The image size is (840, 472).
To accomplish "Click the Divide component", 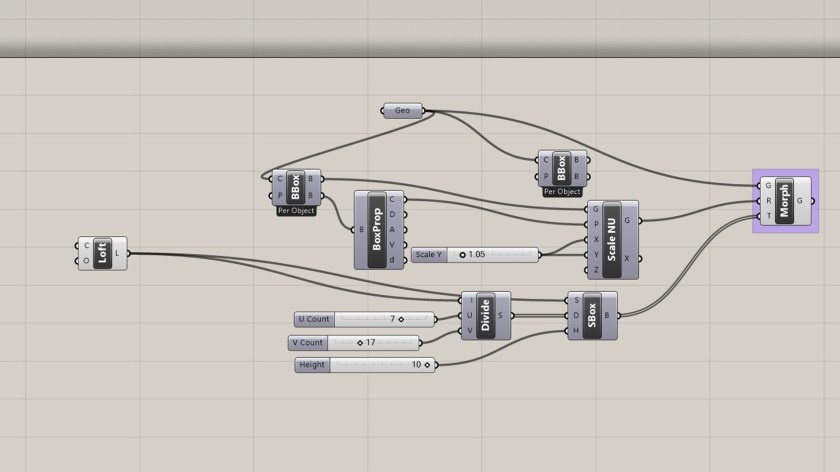I will click(x=485, y=316).
